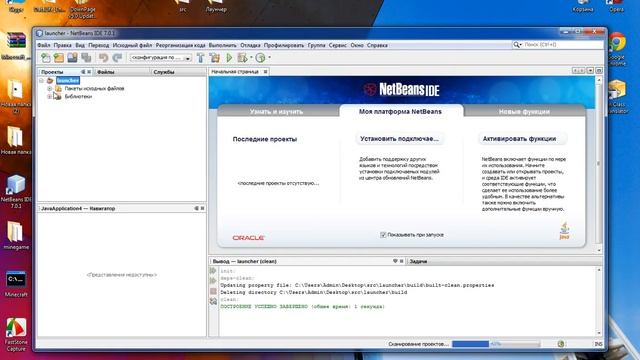Viewport: 640px width, 360px height.
Task: Open the Реорганизация кода menu
Action: pyautogui.click(x=180, y=45)
